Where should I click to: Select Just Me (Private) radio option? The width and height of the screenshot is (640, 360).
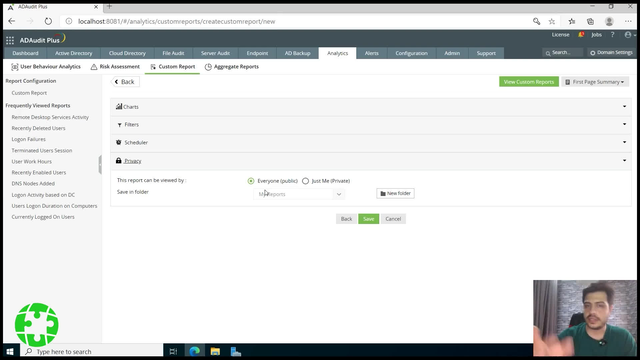point(305,181)
